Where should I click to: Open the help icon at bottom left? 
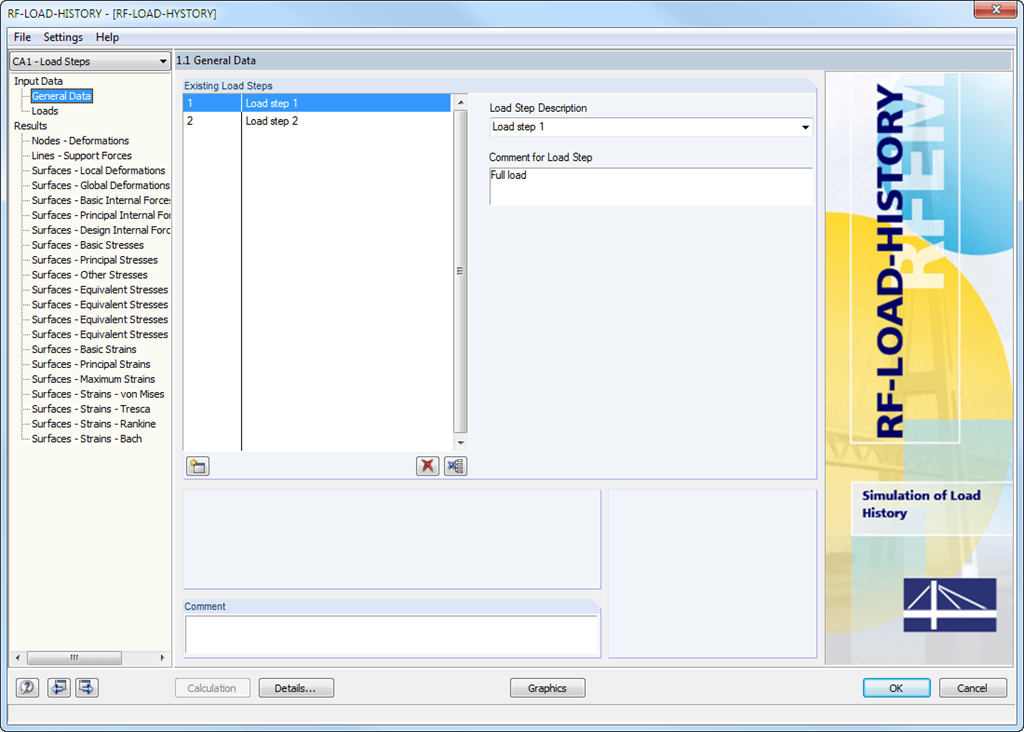click(x=26, y=688)
